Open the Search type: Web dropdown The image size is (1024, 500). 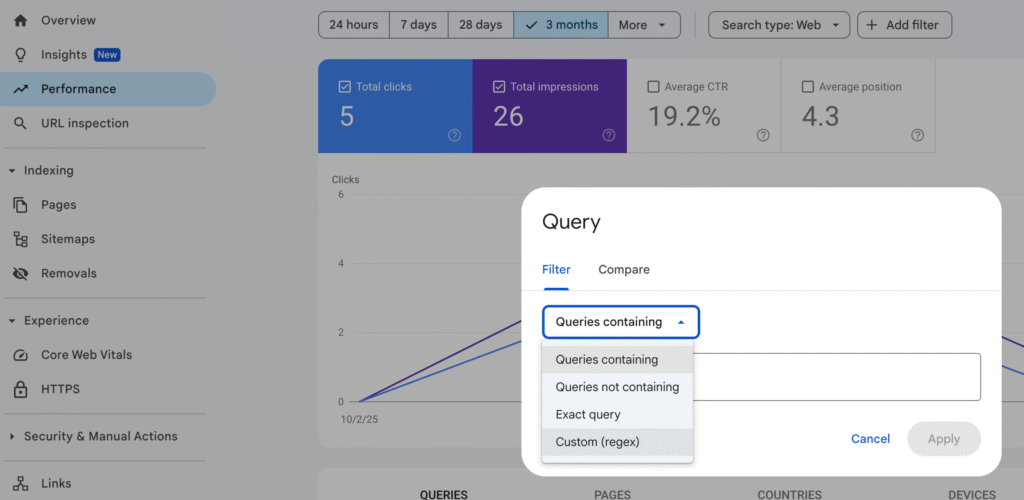[x=779, y=25]
